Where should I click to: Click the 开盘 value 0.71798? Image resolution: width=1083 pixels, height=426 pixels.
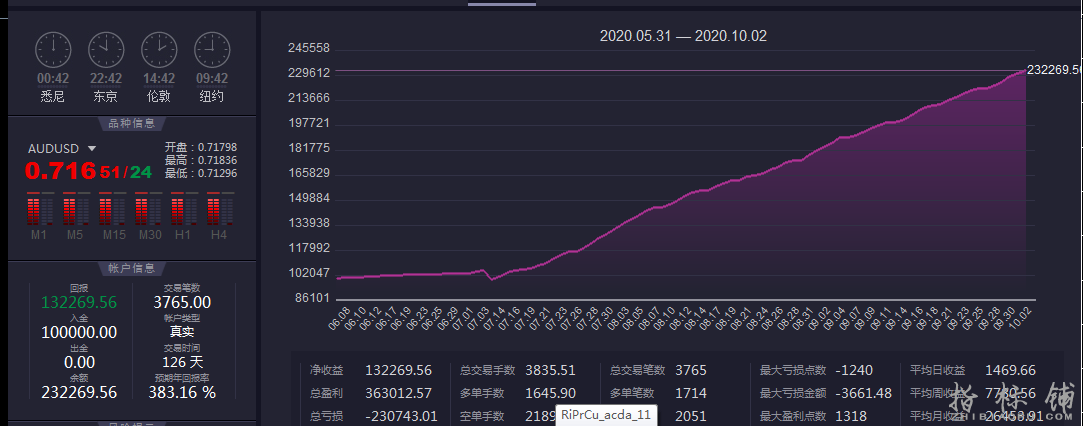[x=218, y=147]
